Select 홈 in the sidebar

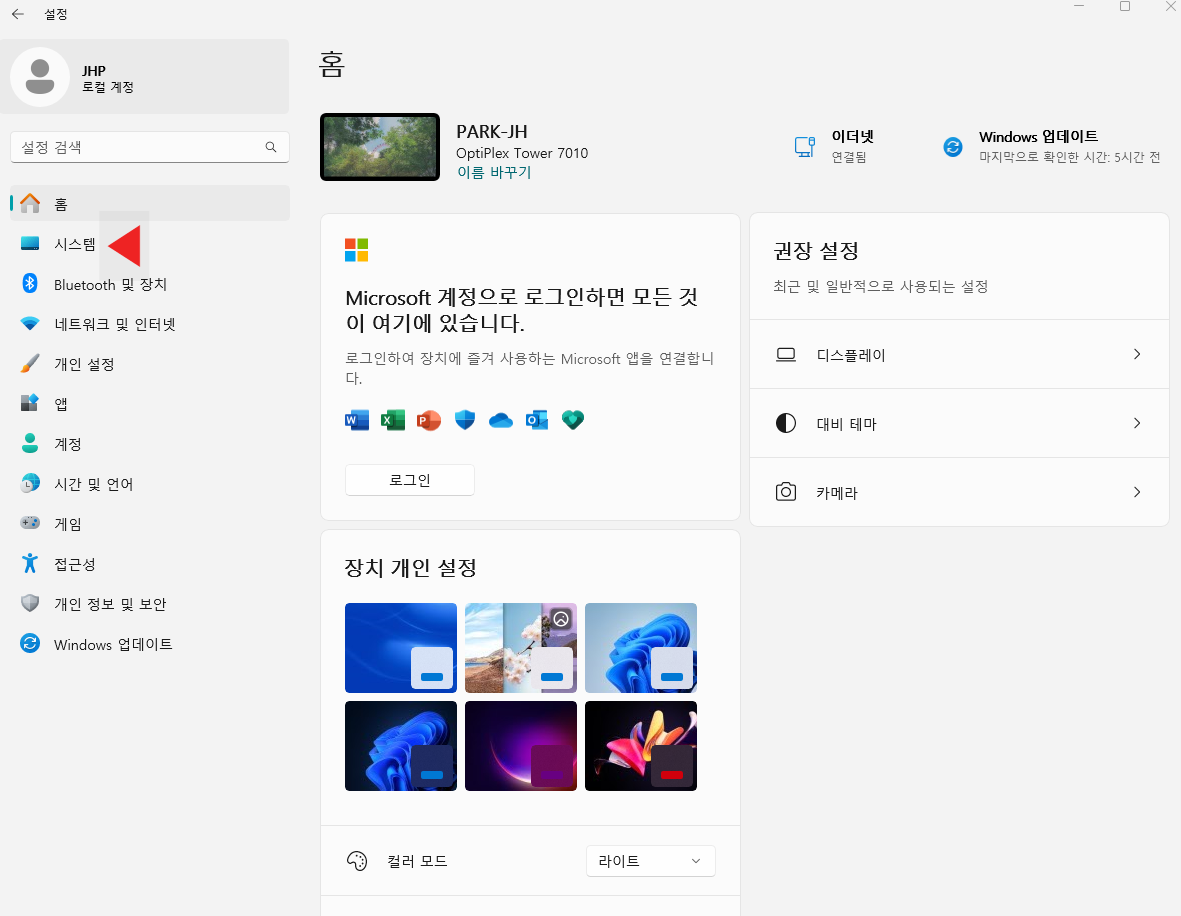coord(150,203)
